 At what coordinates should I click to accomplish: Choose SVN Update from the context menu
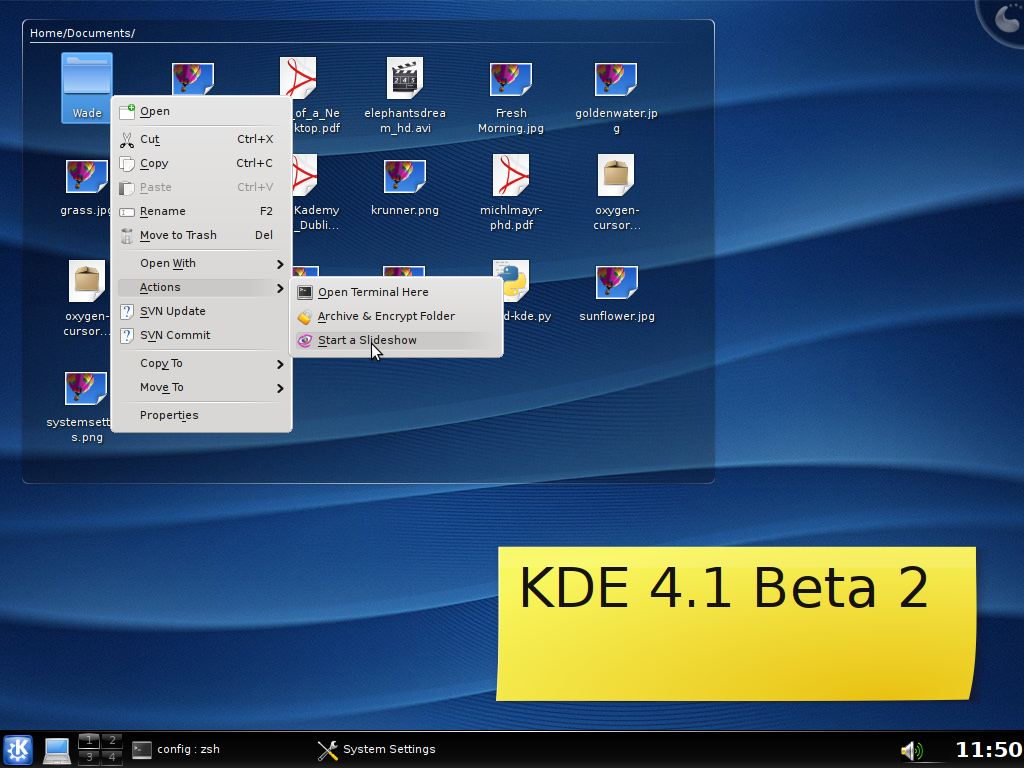202,312
